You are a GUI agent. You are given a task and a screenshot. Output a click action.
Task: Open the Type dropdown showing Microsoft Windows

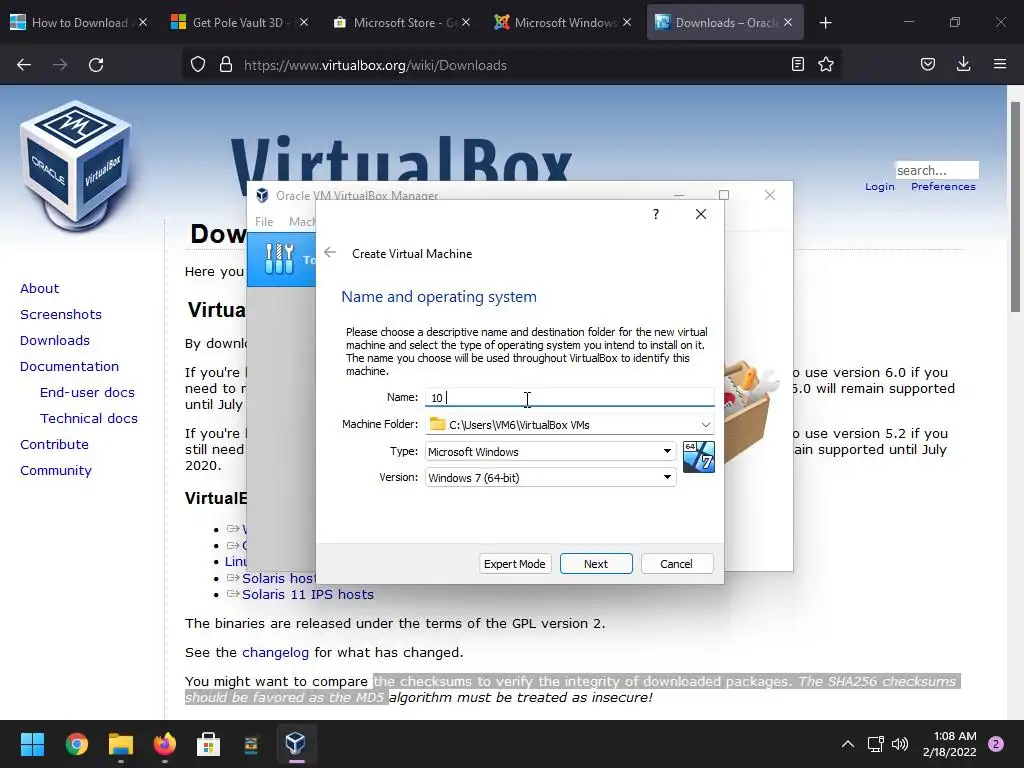tap(551, 451)
